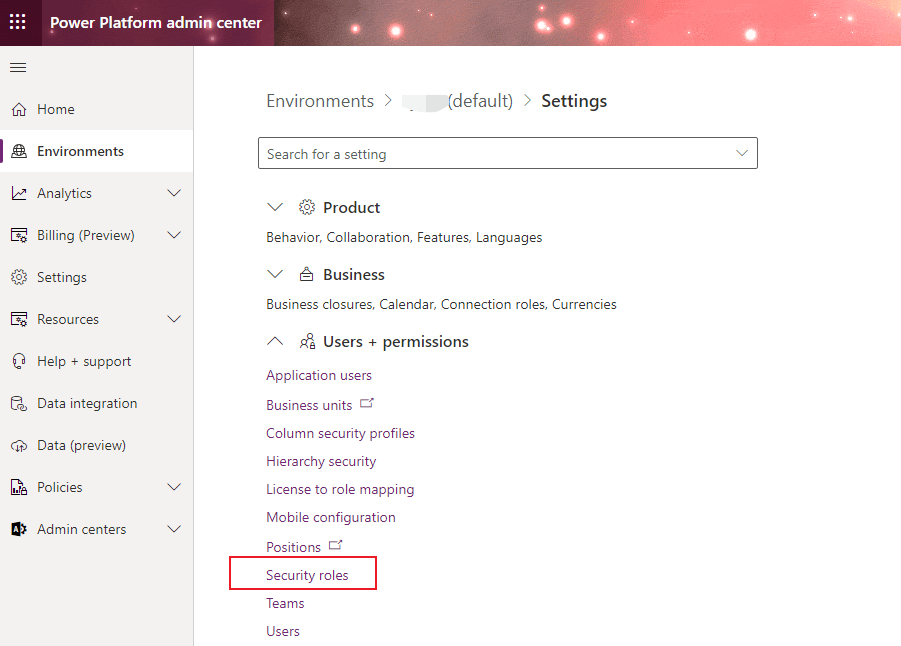Open the app launcher waffle icon
901x646 pixels.
[18, 22]
